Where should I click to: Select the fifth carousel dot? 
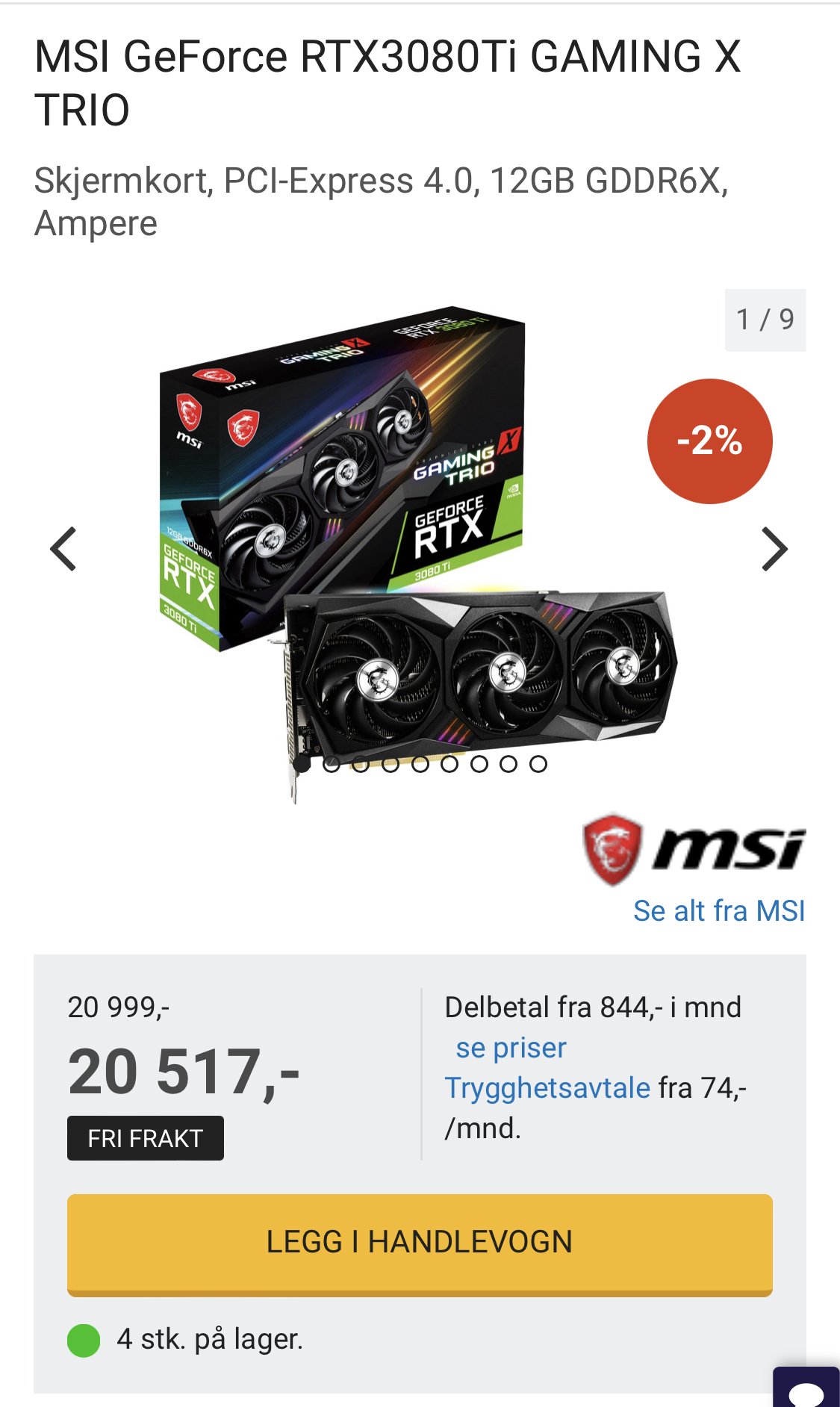[x=420, y=764]
